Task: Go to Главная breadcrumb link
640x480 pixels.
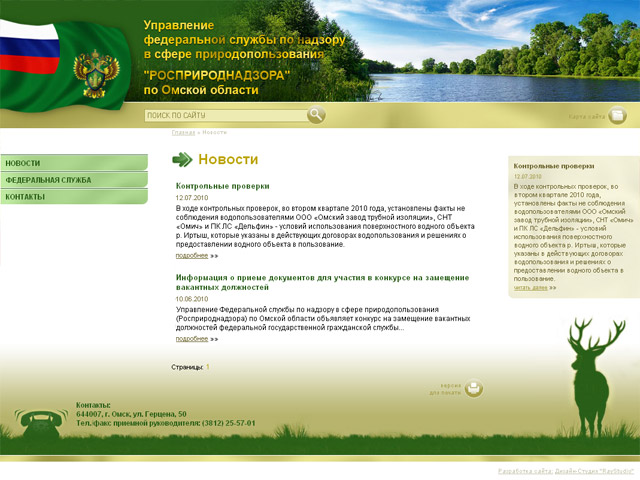Action: click(183, 133)
